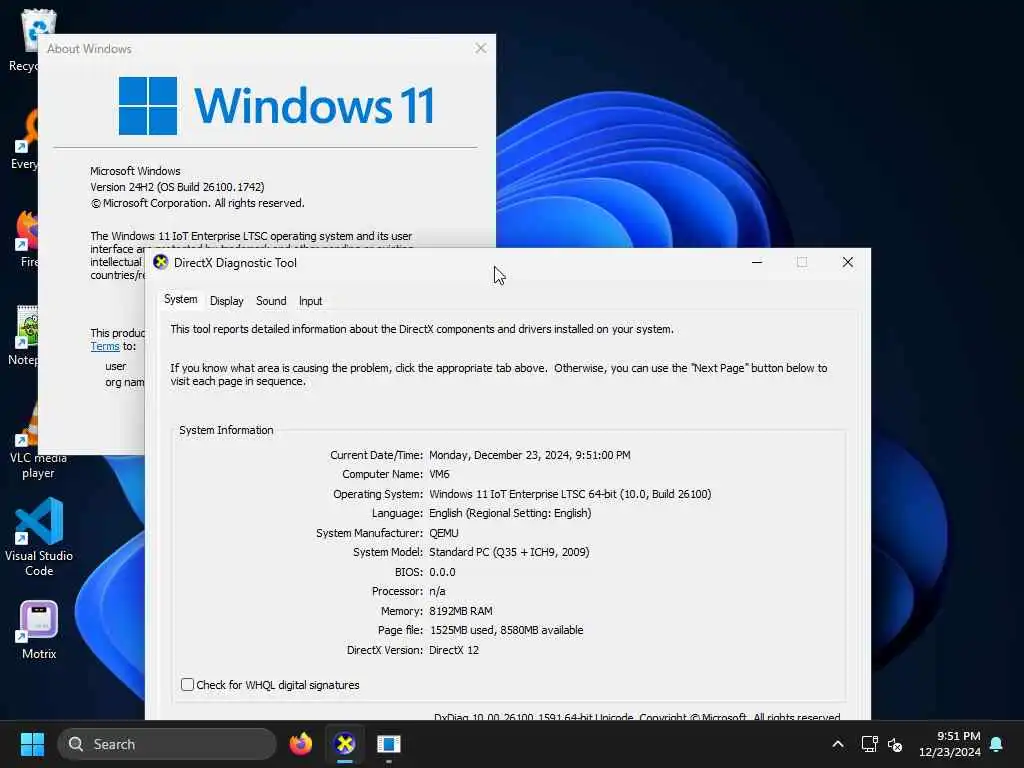
Task: Open the Notepad++ desktop shortcut
Action: [24, 335]
